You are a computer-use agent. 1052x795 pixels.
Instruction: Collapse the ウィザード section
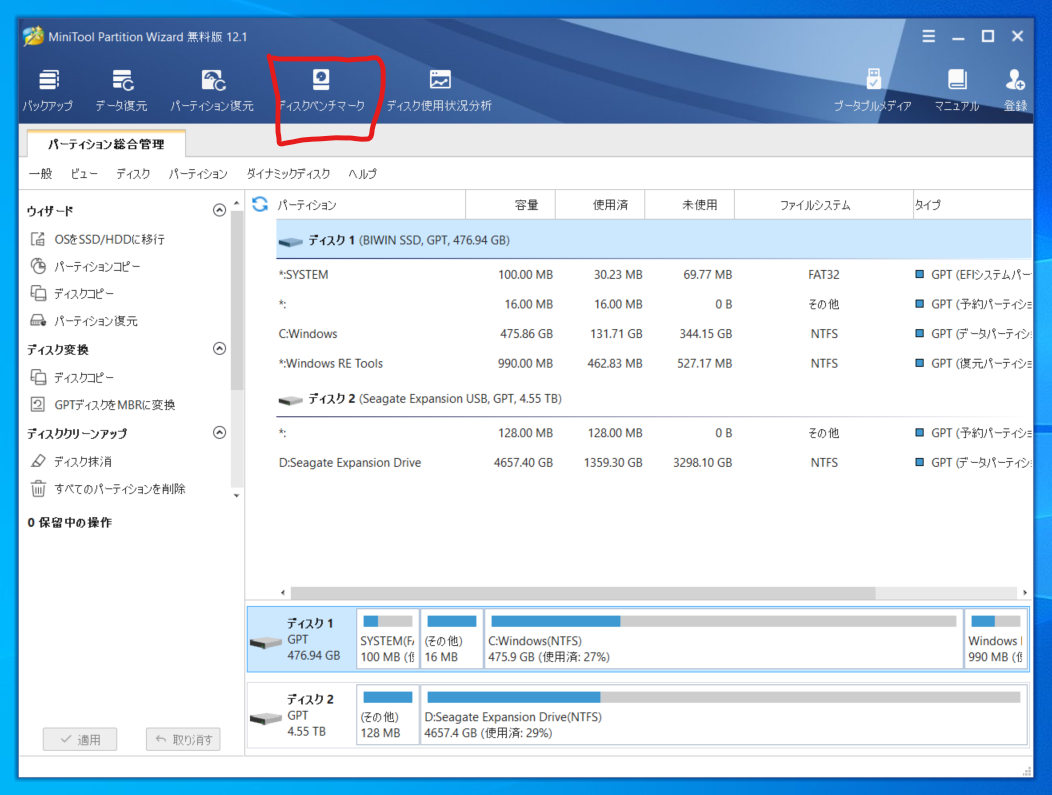click(219, 210)
